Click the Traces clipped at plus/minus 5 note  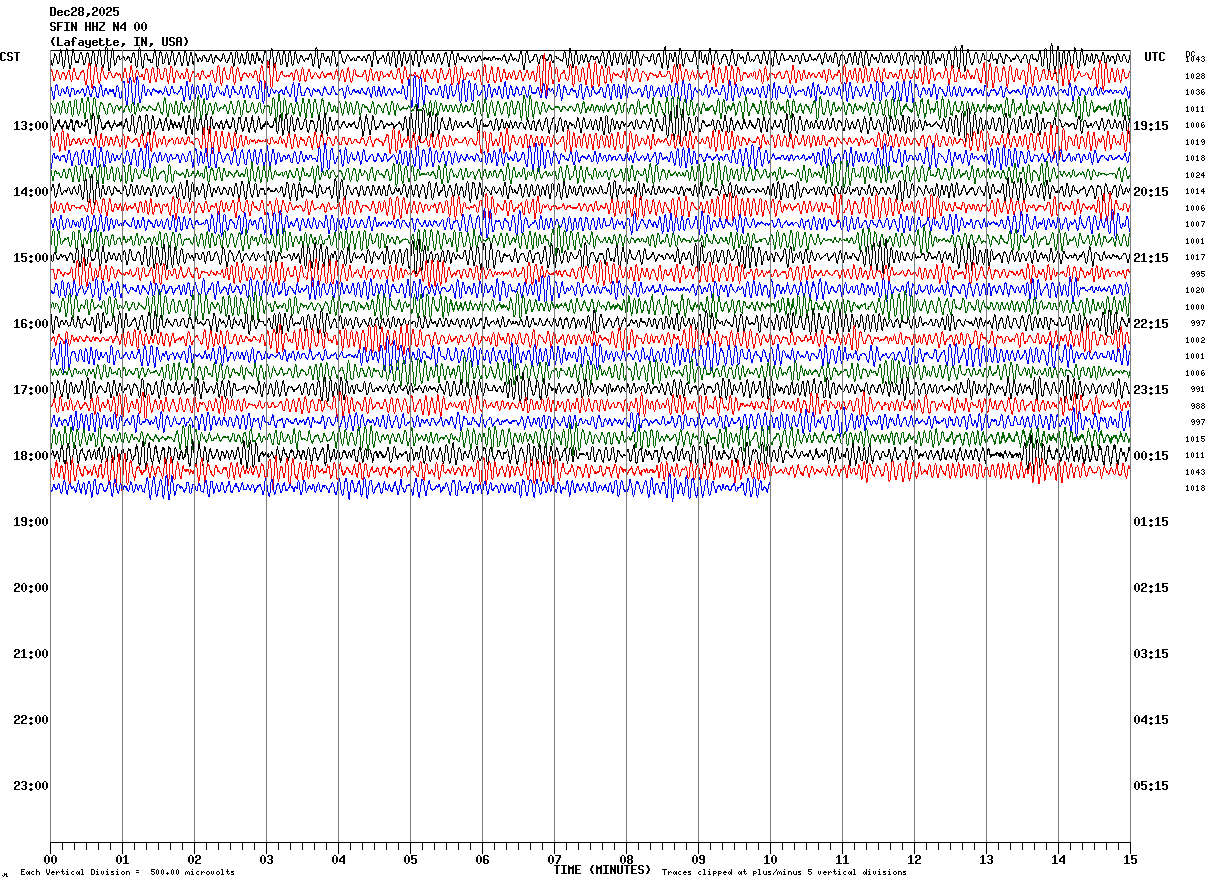[784, 873]
